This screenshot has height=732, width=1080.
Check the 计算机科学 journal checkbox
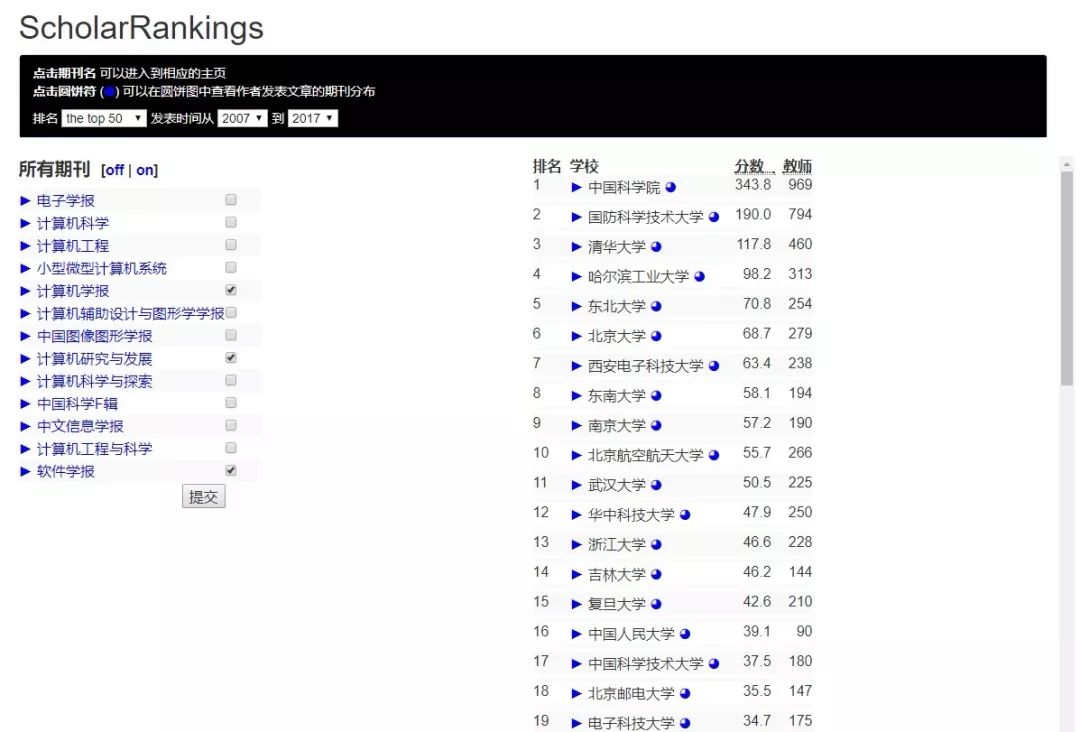[x=231, y=222]
